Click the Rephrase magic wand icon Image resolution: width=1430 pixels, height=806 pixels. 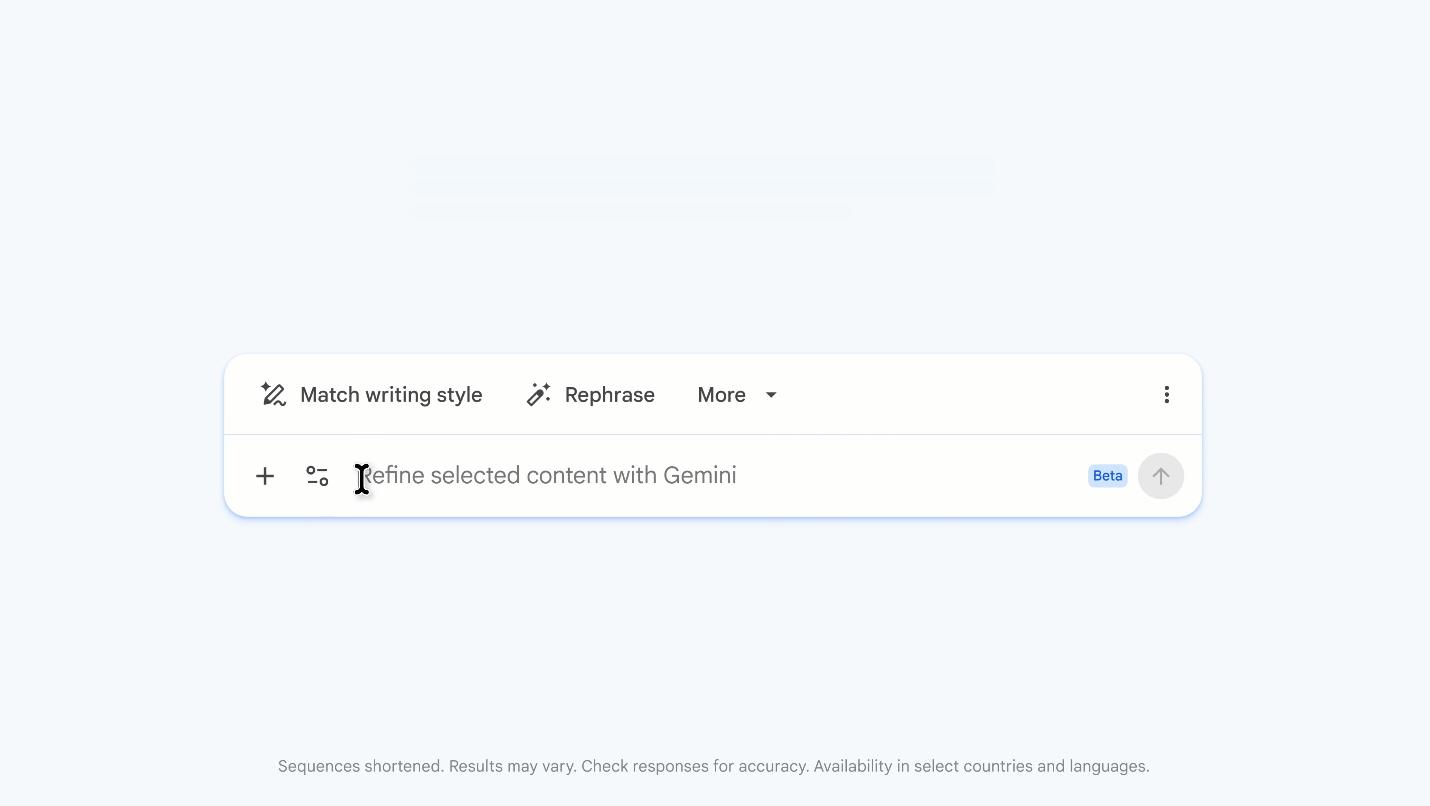(x=539, y=395)
